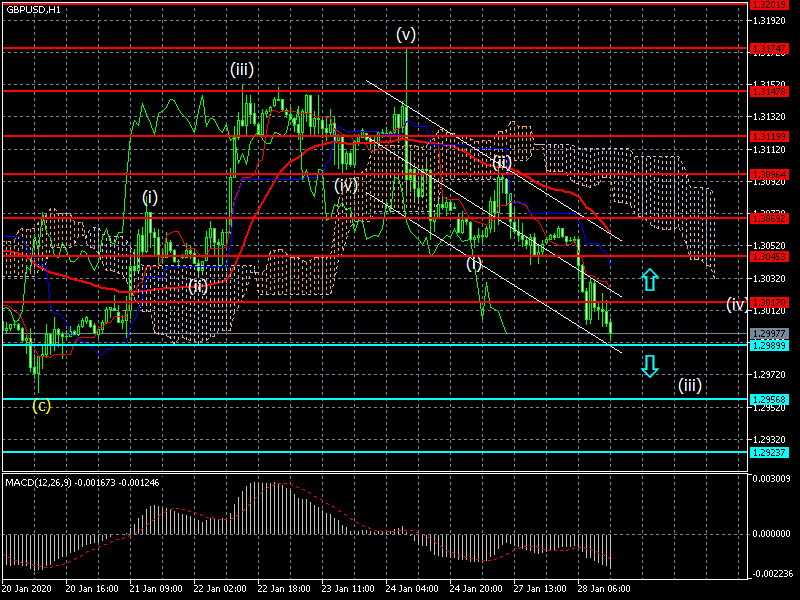Click the 1.31320 price axis value
The image size is (800, 600).
click(x=769, y=117)
